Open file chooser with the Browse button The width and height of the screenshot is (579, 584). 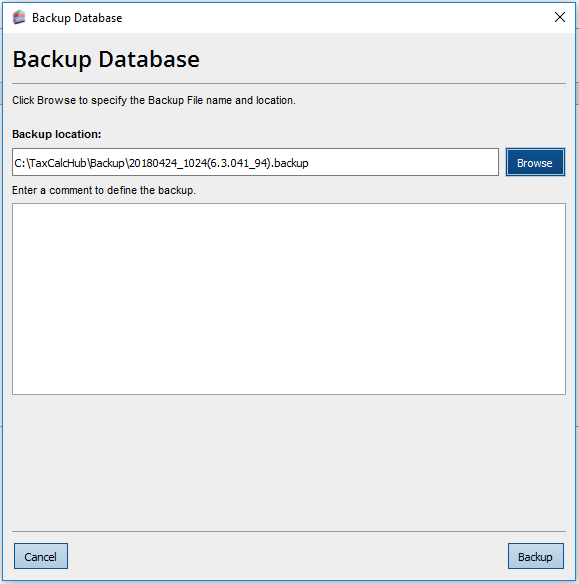tap(535, 162)
